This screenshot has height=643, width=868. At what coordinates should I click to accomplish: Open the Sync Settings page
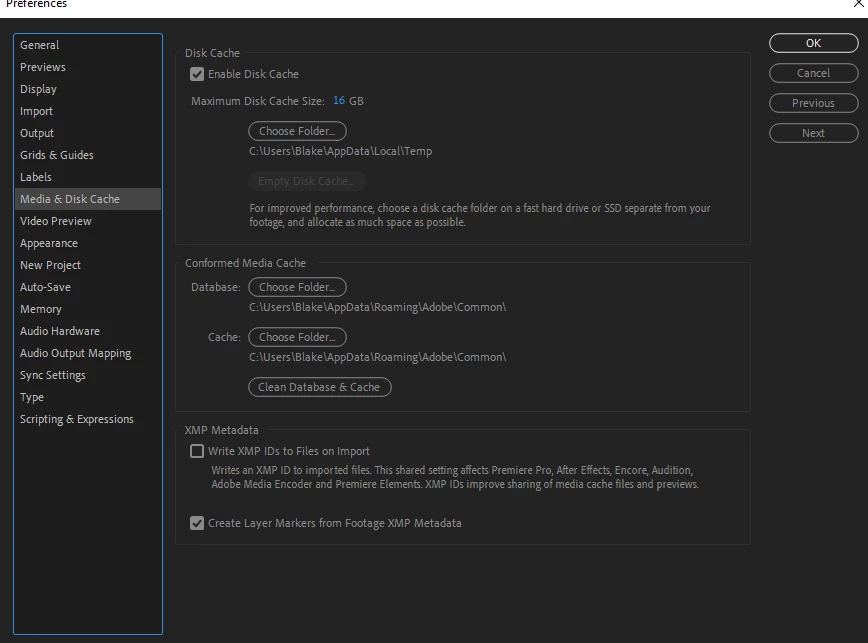[87, 375]
